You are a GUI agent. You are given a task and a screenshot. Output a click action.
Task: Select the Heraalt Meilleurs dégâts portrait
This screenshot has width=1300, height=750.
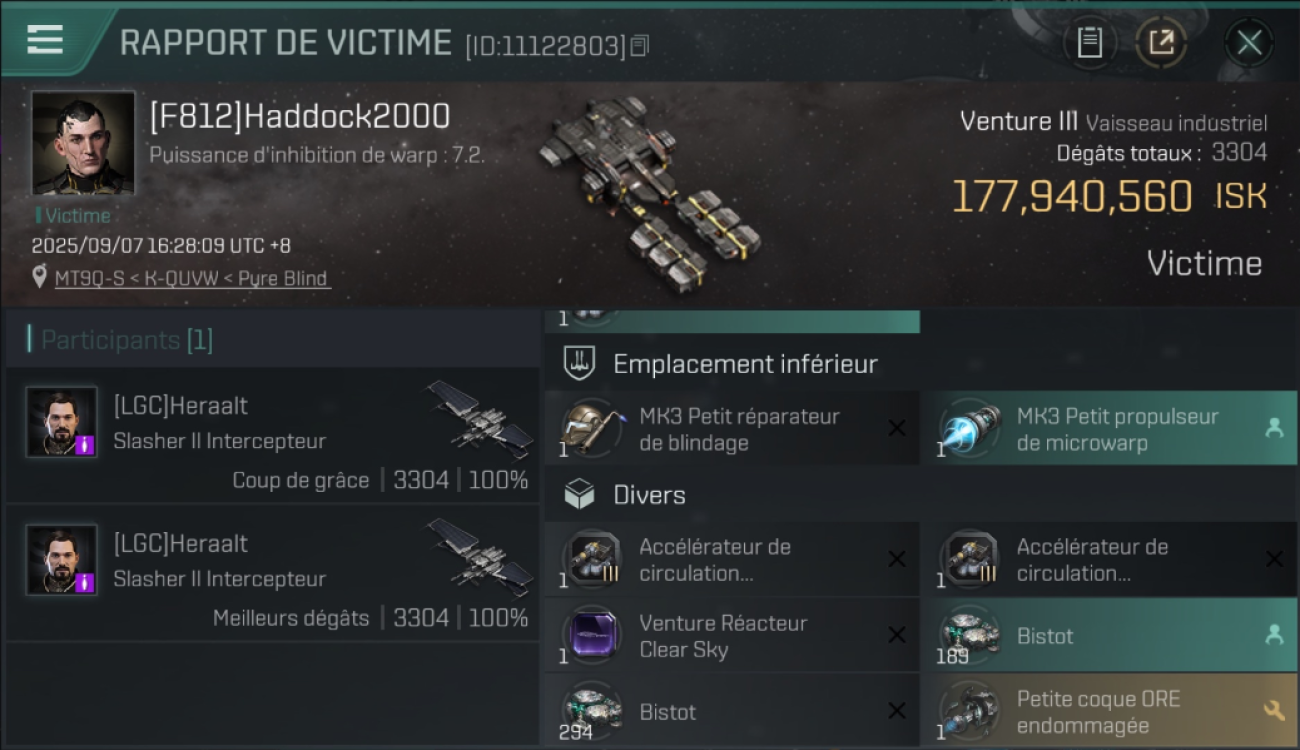coord(62,560)
